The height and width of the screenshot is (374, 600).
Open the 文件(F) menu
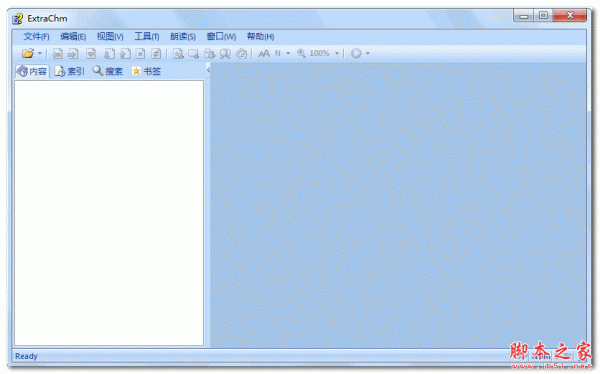coord(36,36)
